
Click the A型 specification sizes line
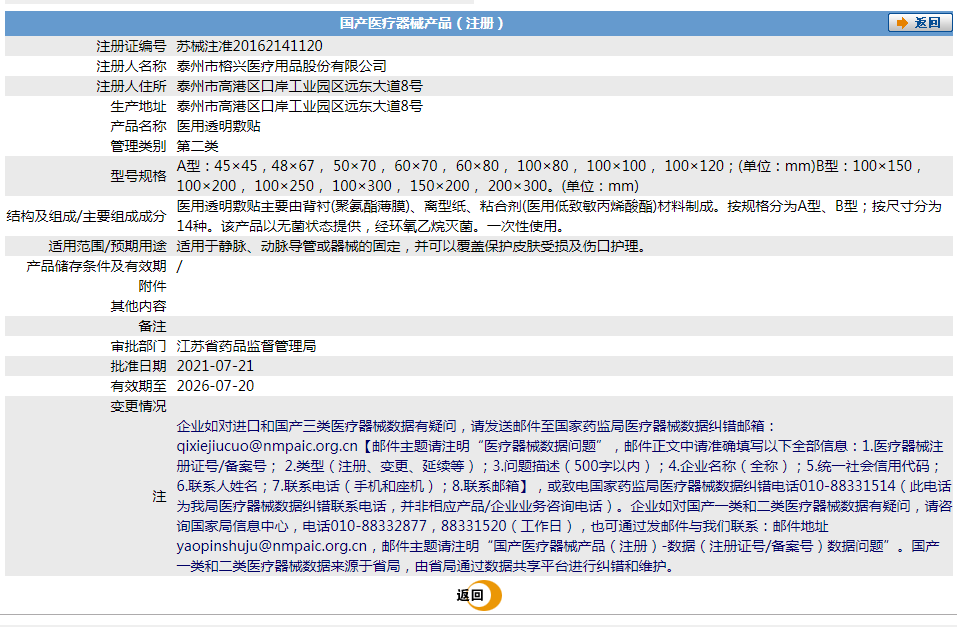pos(549,166)
